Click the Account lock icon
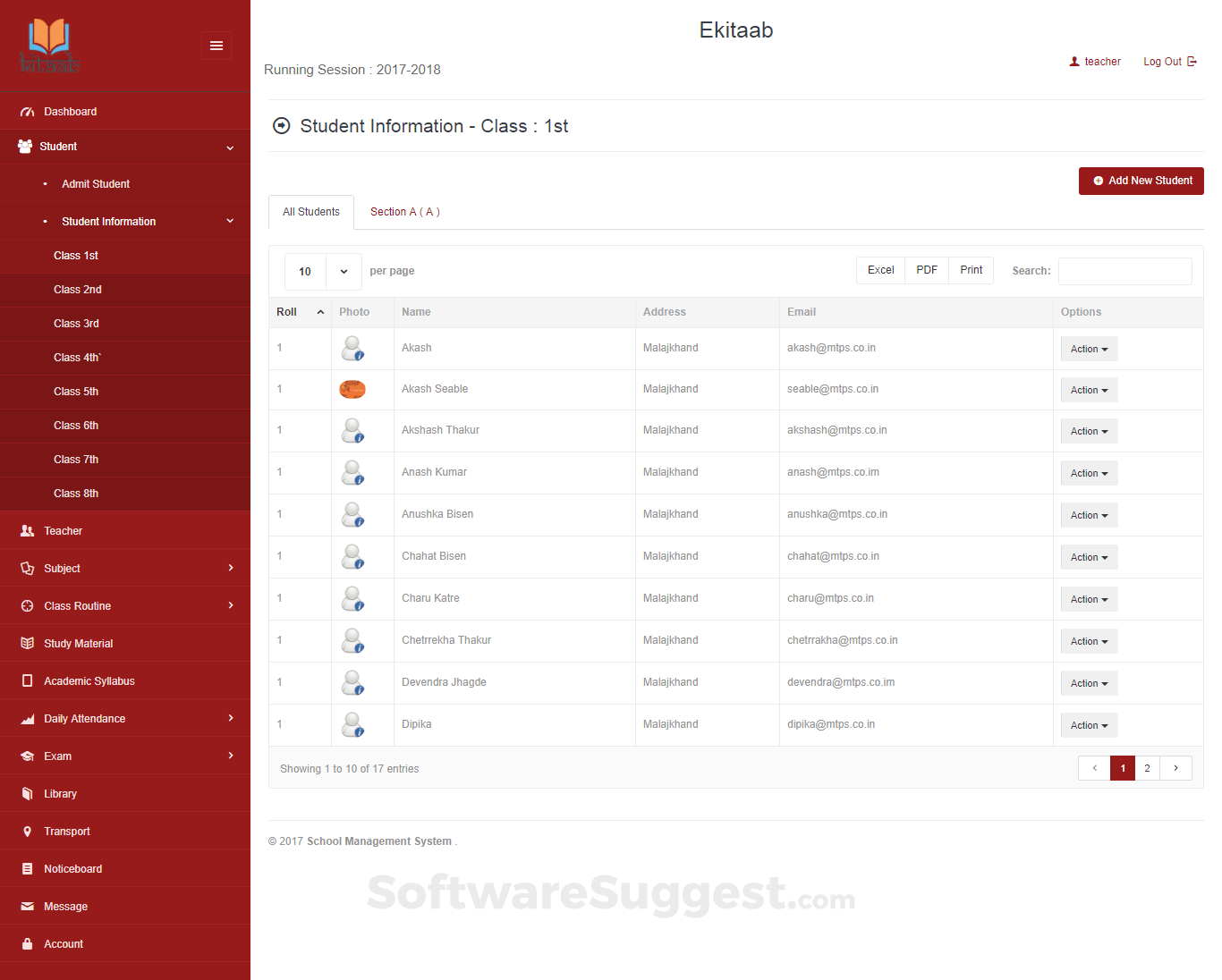1222x980 pixels. point(27,943)
